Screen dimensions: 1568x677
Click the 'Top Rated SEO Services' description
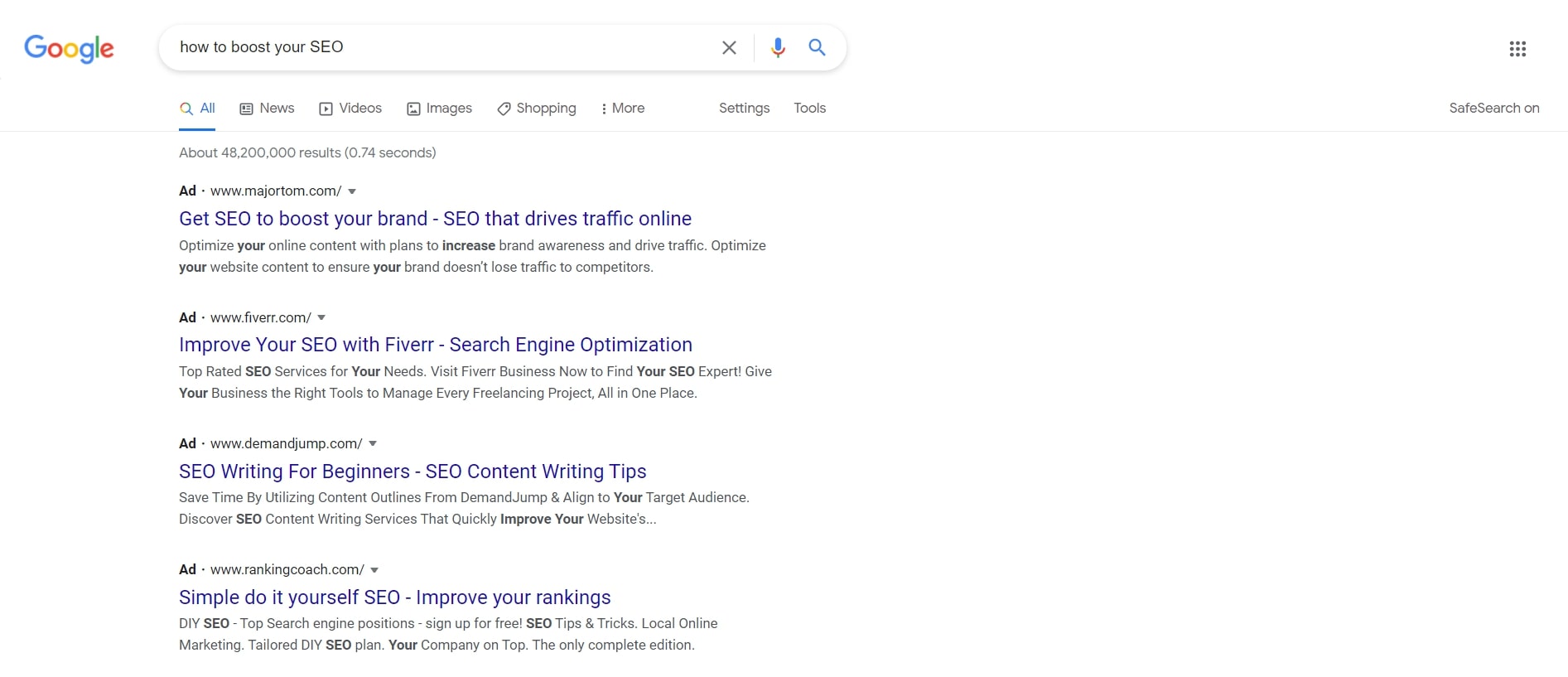coord(475,383)
